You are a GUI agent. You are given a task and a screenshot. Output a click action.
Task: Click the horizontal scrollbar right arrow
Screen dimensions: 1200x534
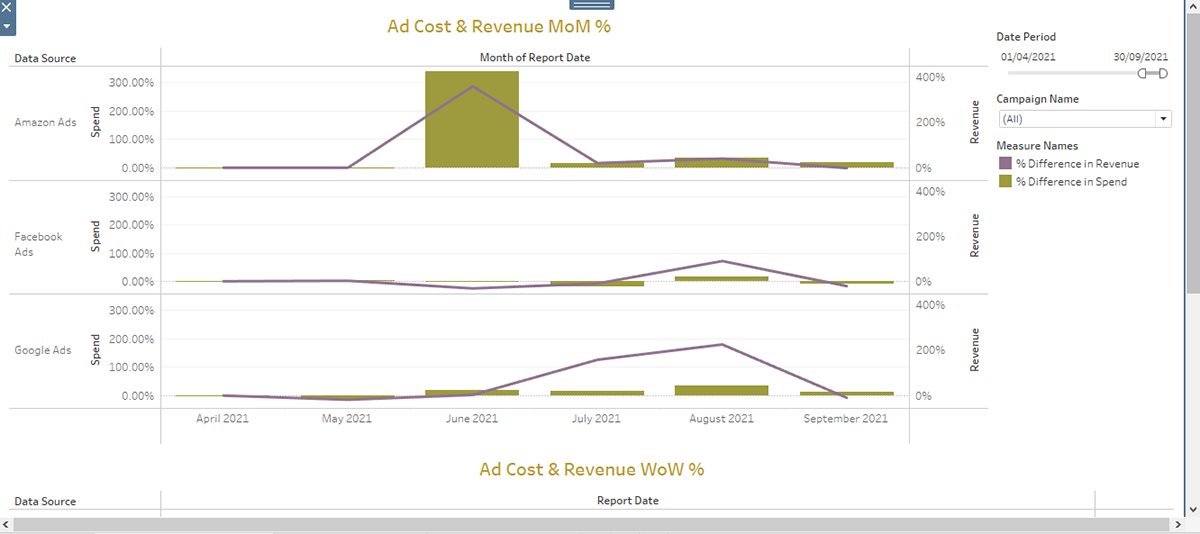click(x=1177, y=525)
